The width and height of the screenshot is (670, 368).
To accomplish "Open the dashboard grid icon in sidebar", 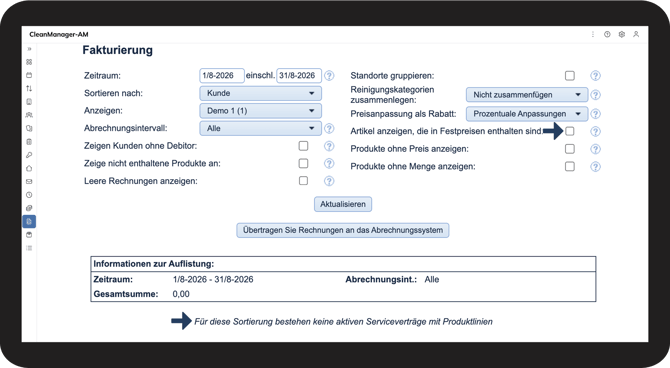I will [29, 62].
